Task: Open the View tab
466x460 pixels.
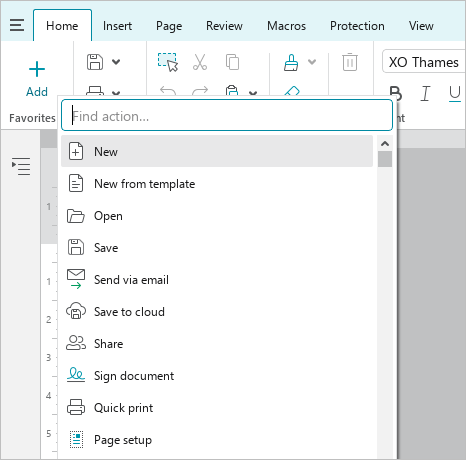Action: (x=421, y=26)
